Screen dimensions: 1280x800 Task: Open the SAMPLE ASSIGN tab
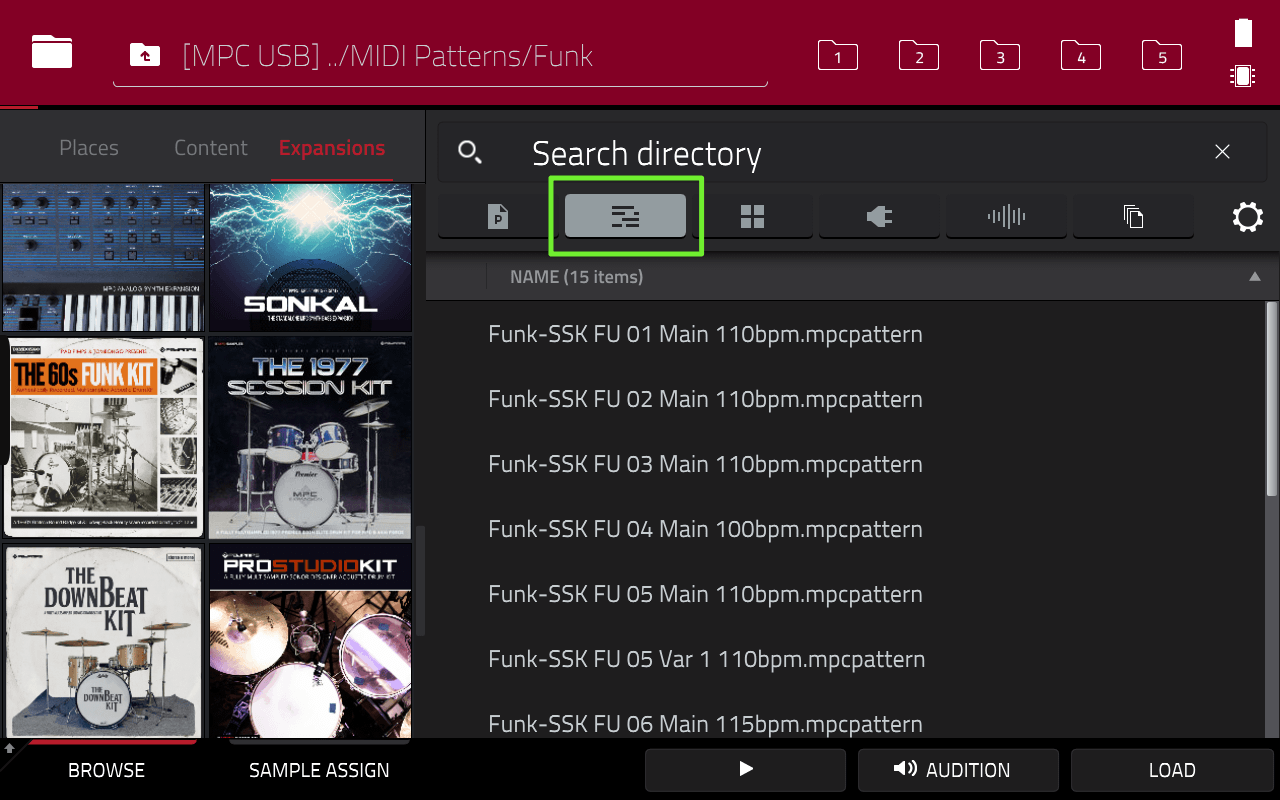point(319,770)
